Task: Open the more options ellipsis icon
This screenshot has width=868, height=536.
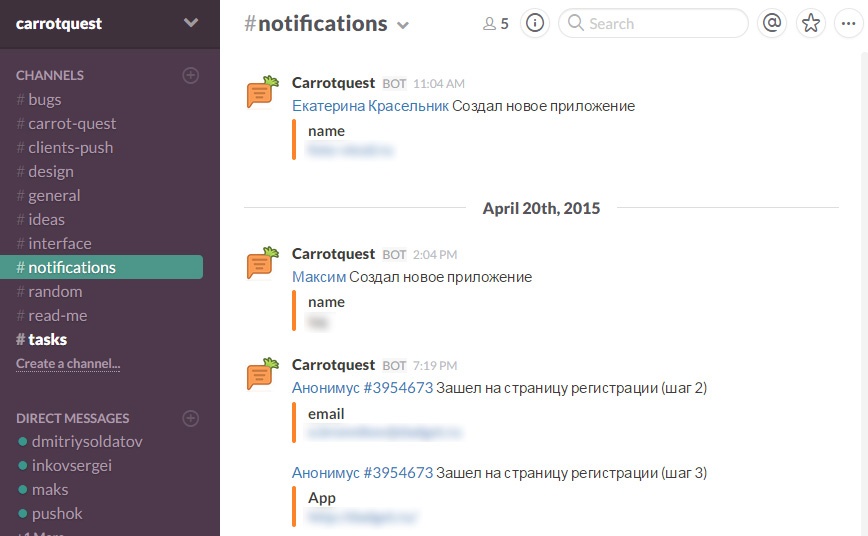Action: pyautogui.click(x=848, y=23)
